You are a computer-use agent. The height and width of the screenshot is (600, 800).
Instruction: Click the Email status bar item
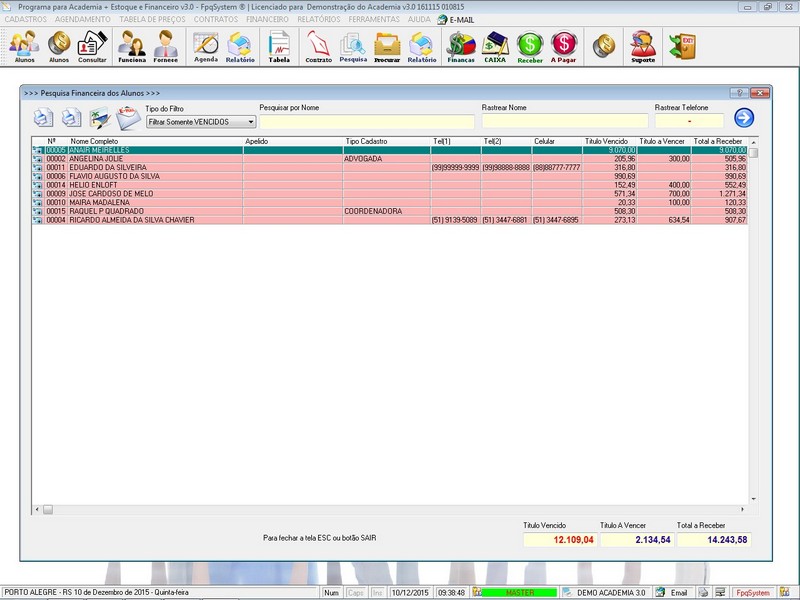tap(673, 592)
